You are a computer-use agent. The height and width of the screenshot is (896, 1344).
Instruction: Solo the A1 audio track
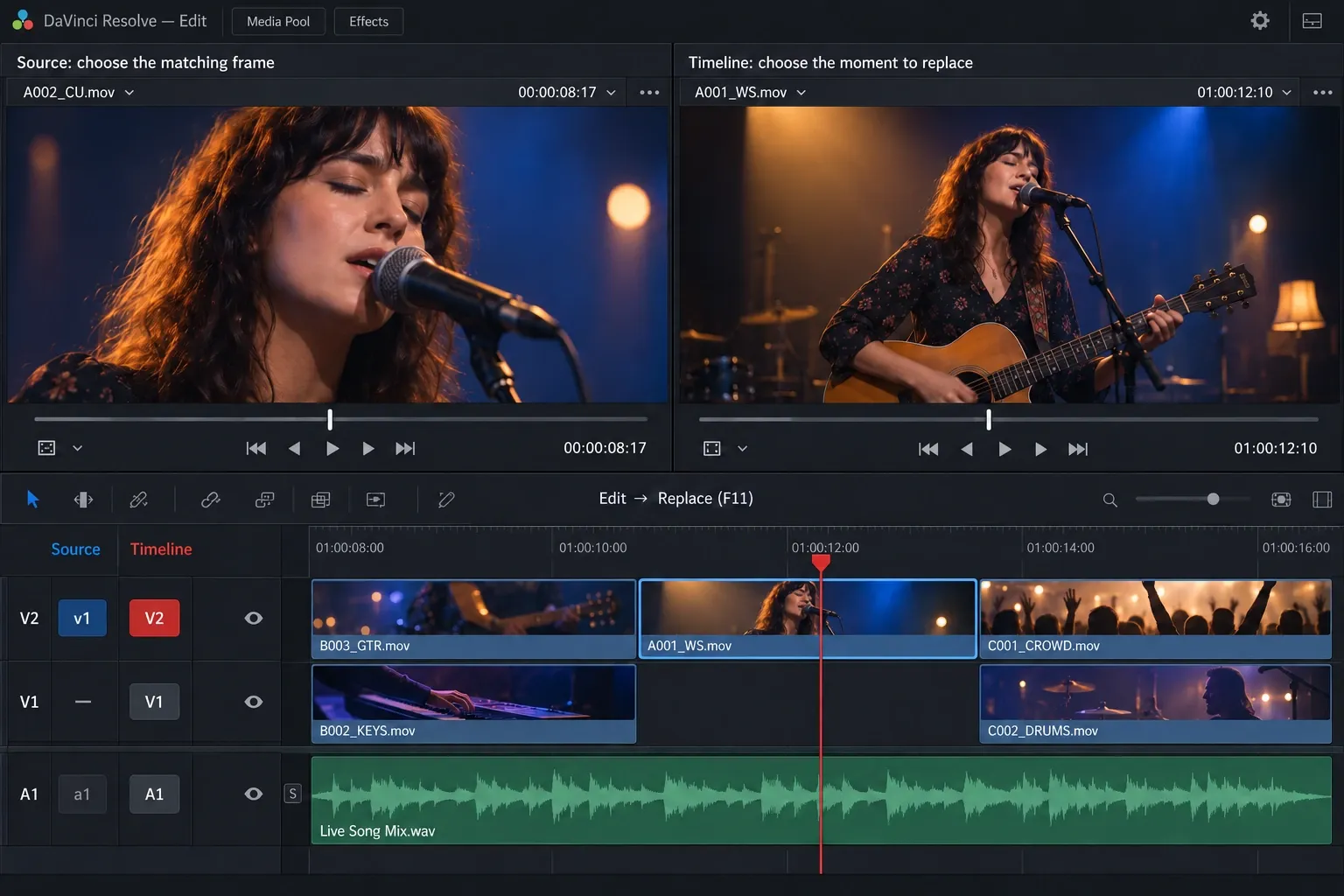pos(293,794)
